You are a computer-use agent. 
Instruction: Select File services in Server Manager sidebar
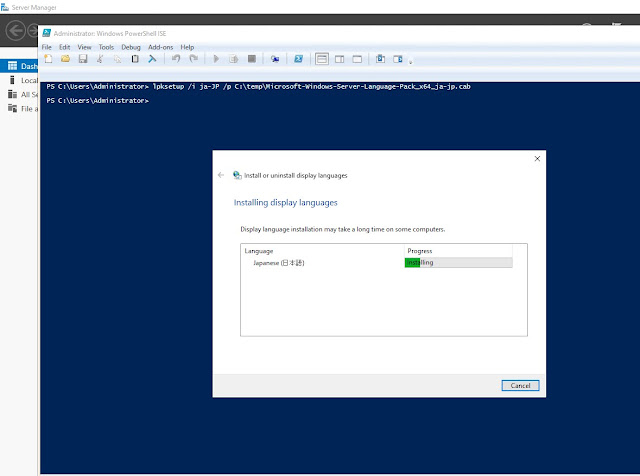click(19, 109)
